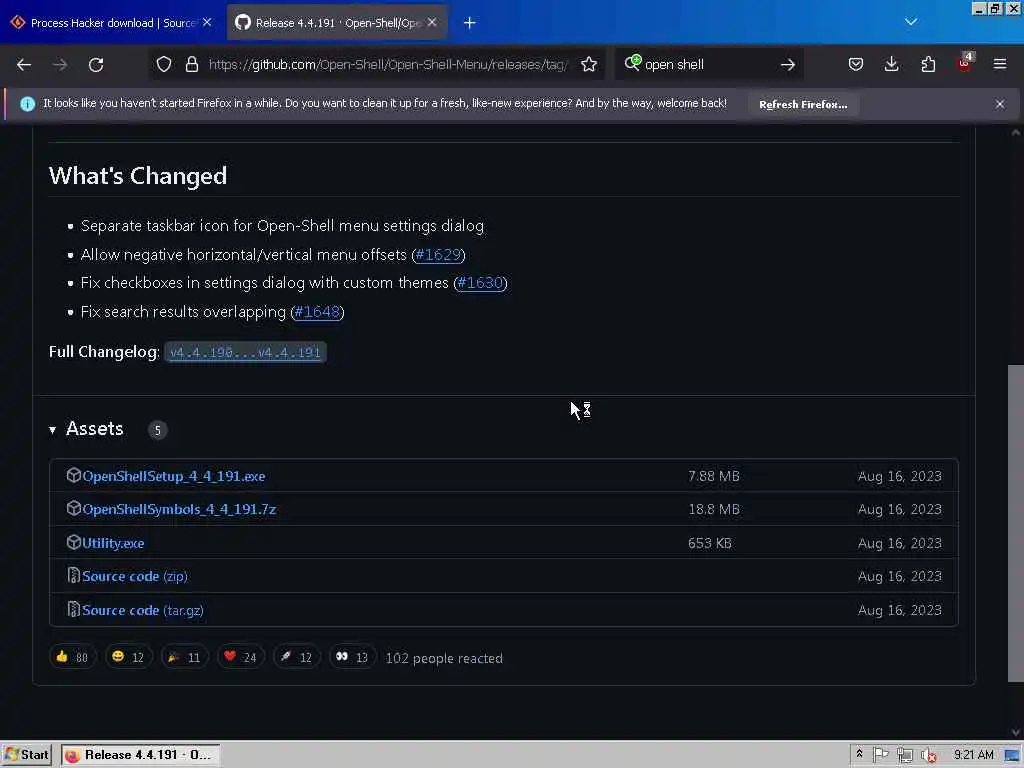This screenshot has height=768, width=1024.
Task: Click the 'What's Changed' heading
Action: tap(138, 176)
